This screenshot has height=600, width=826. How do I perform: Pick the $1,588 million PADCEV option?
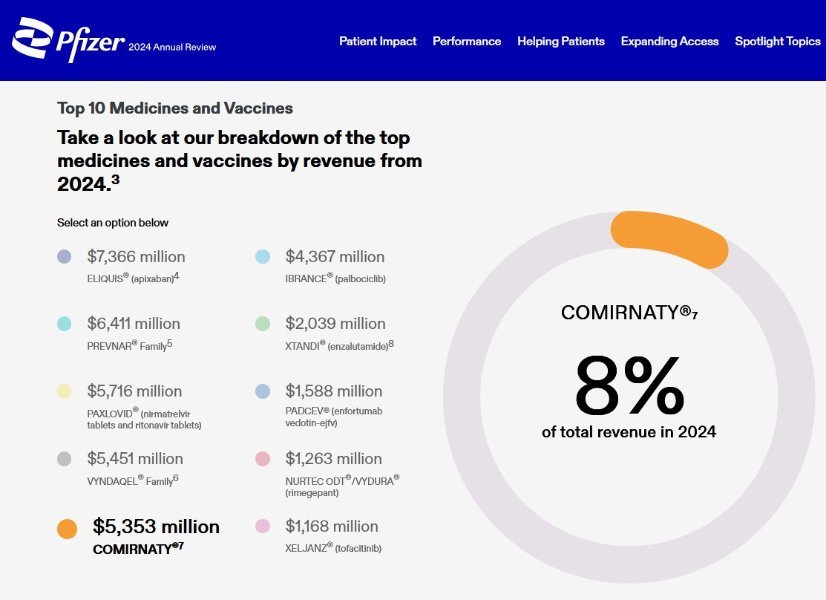point(333,391)
